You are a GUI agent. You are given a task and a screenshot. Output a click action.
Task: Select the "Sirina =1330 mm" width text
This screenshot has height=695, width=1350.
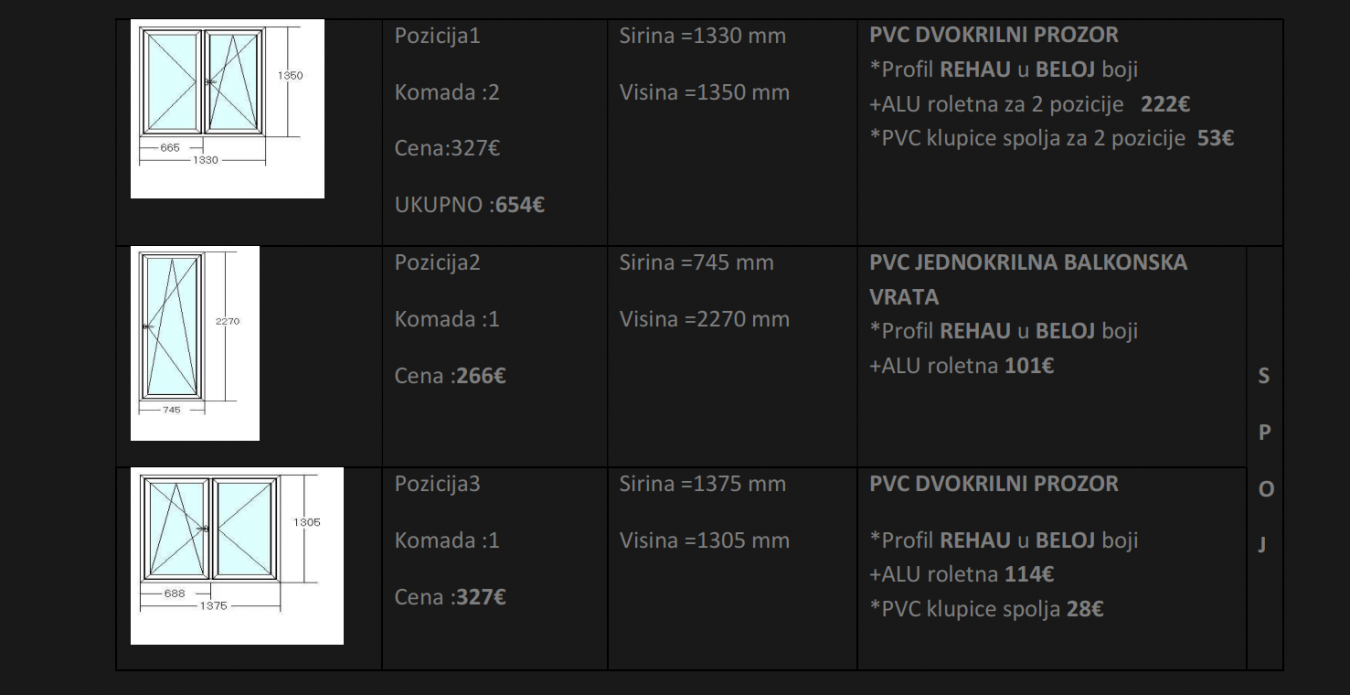coord(702,36)
